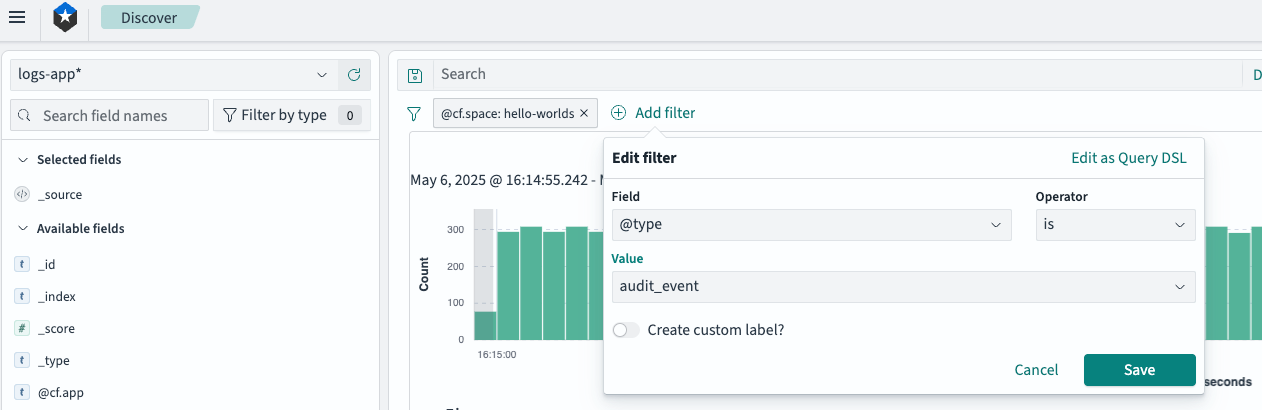Open the filter options funnel icon
This screenshot has width=1262, height=410.
point(413,114)
